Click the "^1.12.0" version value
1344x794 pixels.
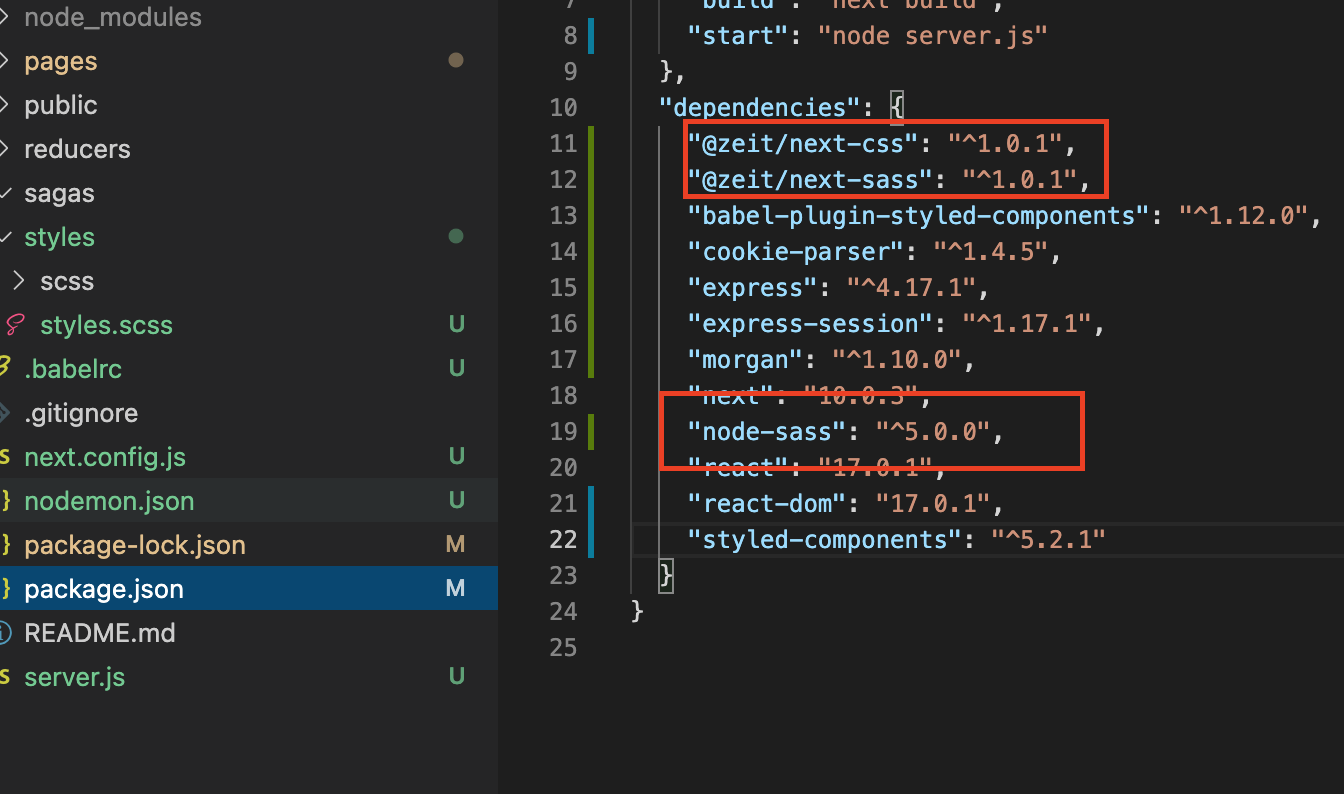pyautogui.click(x=1243, y=215)
